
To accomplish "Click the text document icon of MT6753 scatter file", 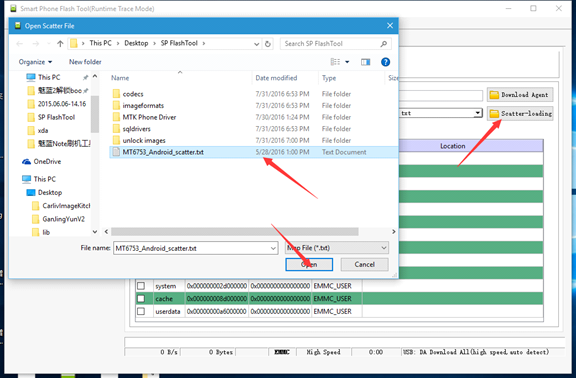I will (x=116, y=152).
